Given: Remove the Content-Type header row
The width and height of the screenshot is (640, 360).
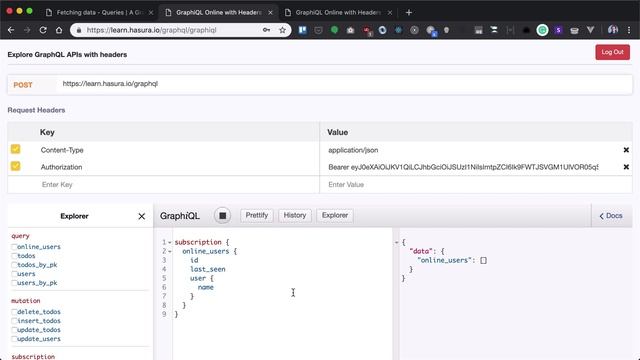Looking at the screenshot, I should 626,150.
